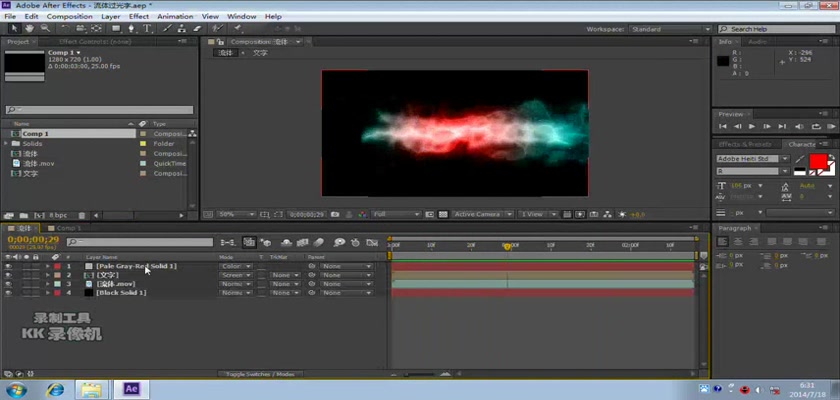The height and width of the screenshot is (400, 840).
Task: Open the Full resolution dropdown
Action: [x=396, y=214]
